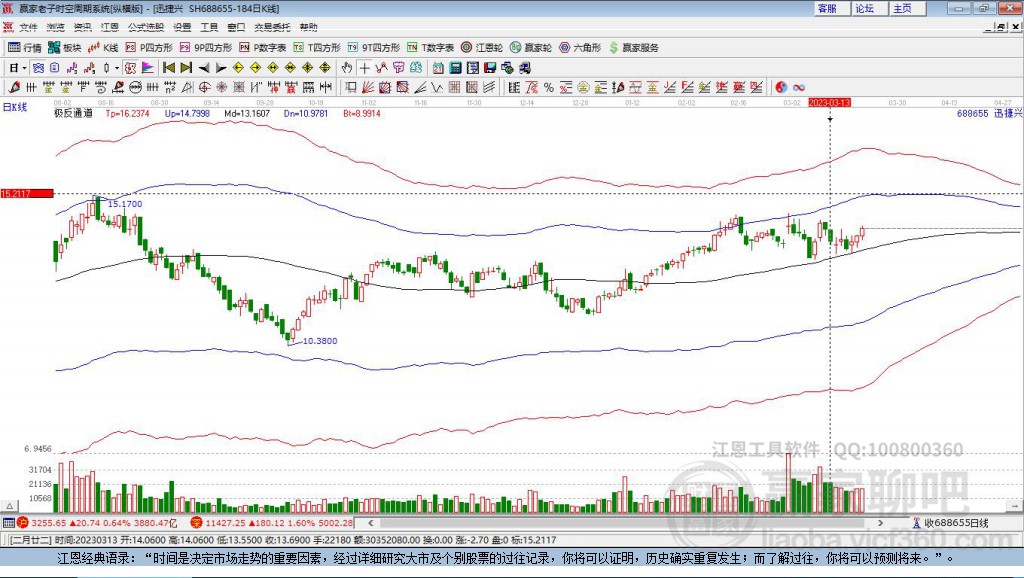Select the red pencil drawing tool

tap(14, 88)
